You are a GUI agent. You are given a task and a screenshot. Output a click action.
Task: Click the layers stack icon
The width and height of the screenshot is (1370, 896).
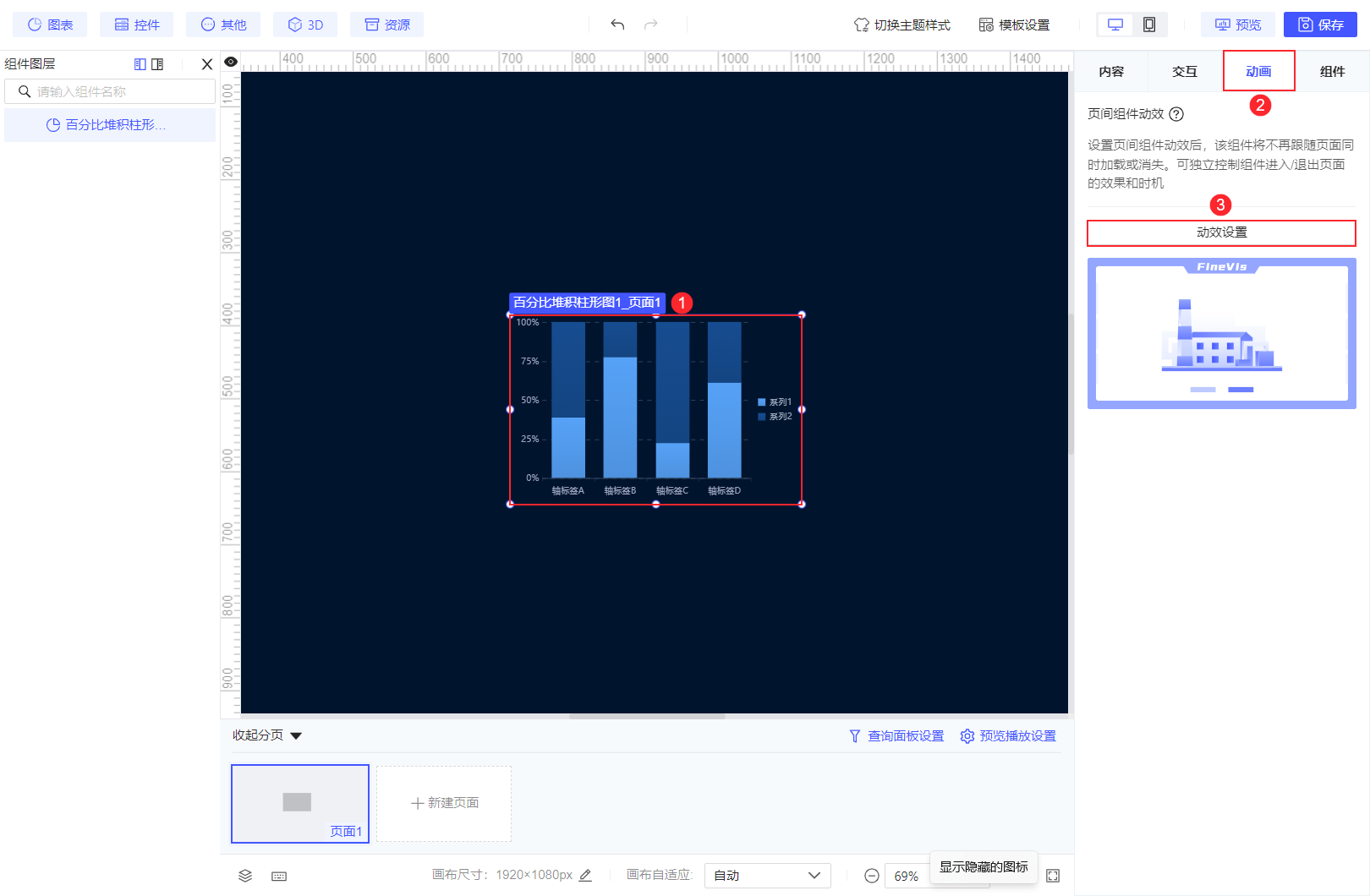245,876
